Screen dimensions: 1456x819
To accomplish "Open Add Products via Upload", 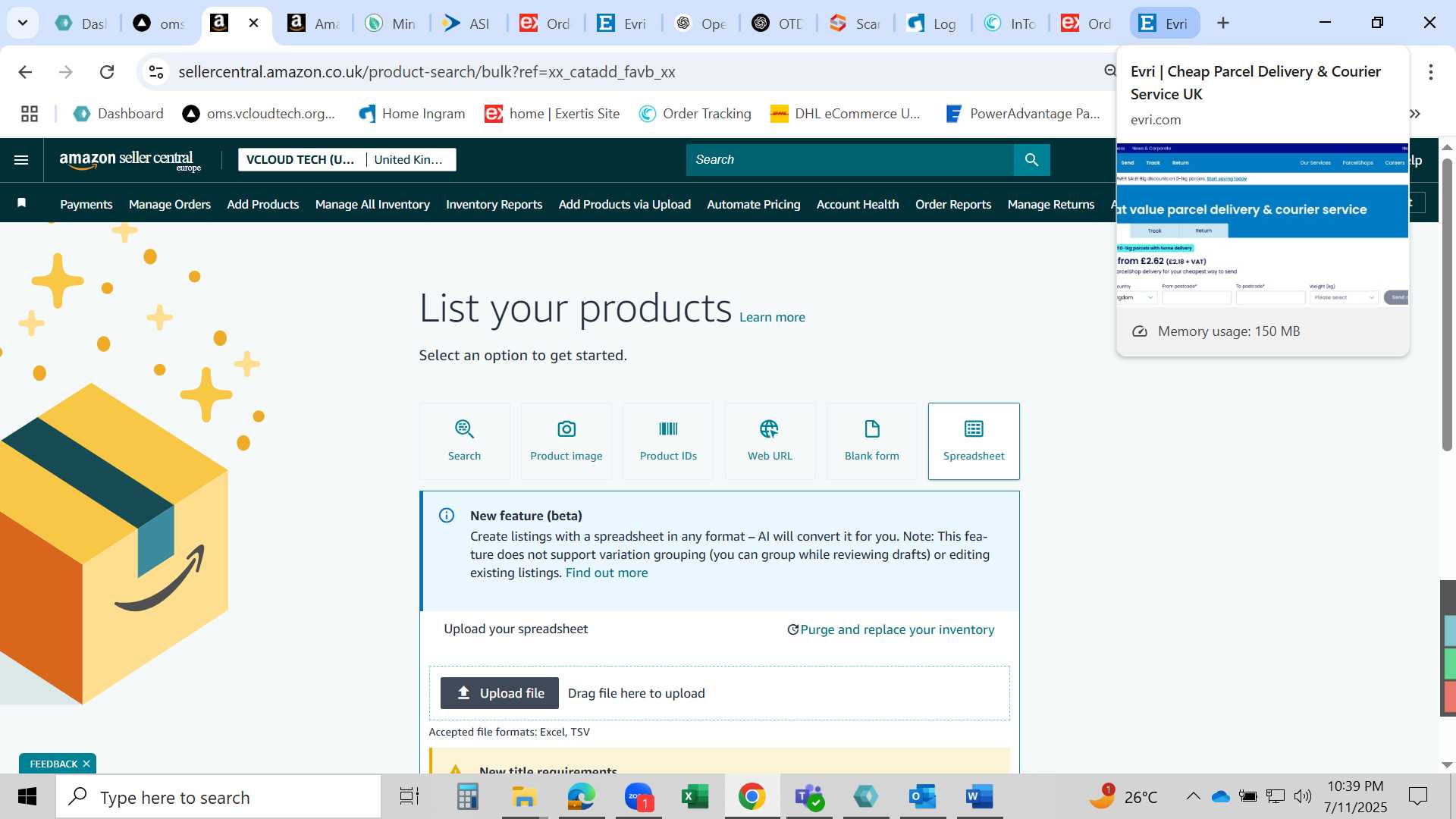I will tap(625, 204).
